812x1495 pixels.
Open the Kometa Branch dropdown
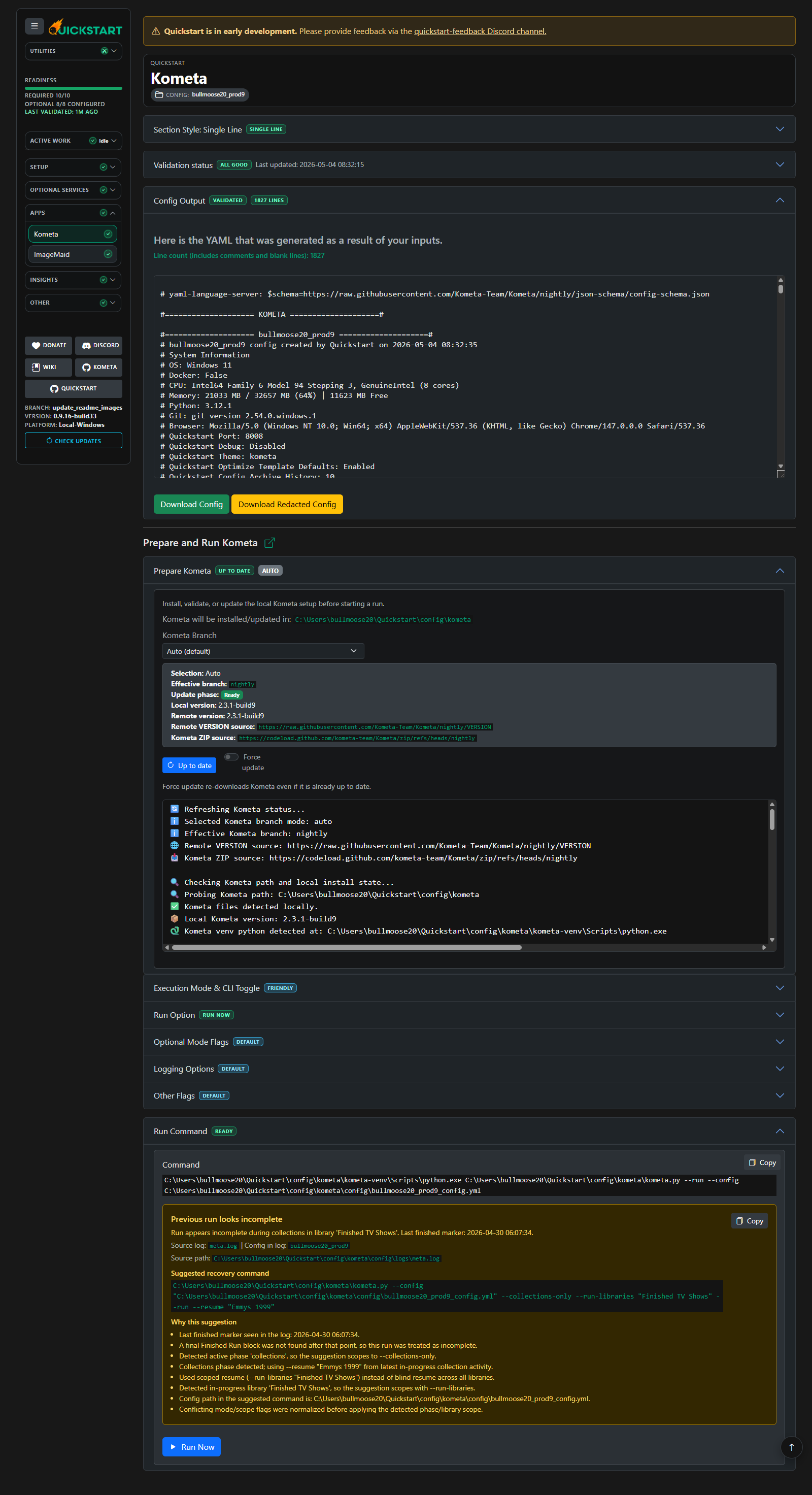click(263, 651)
